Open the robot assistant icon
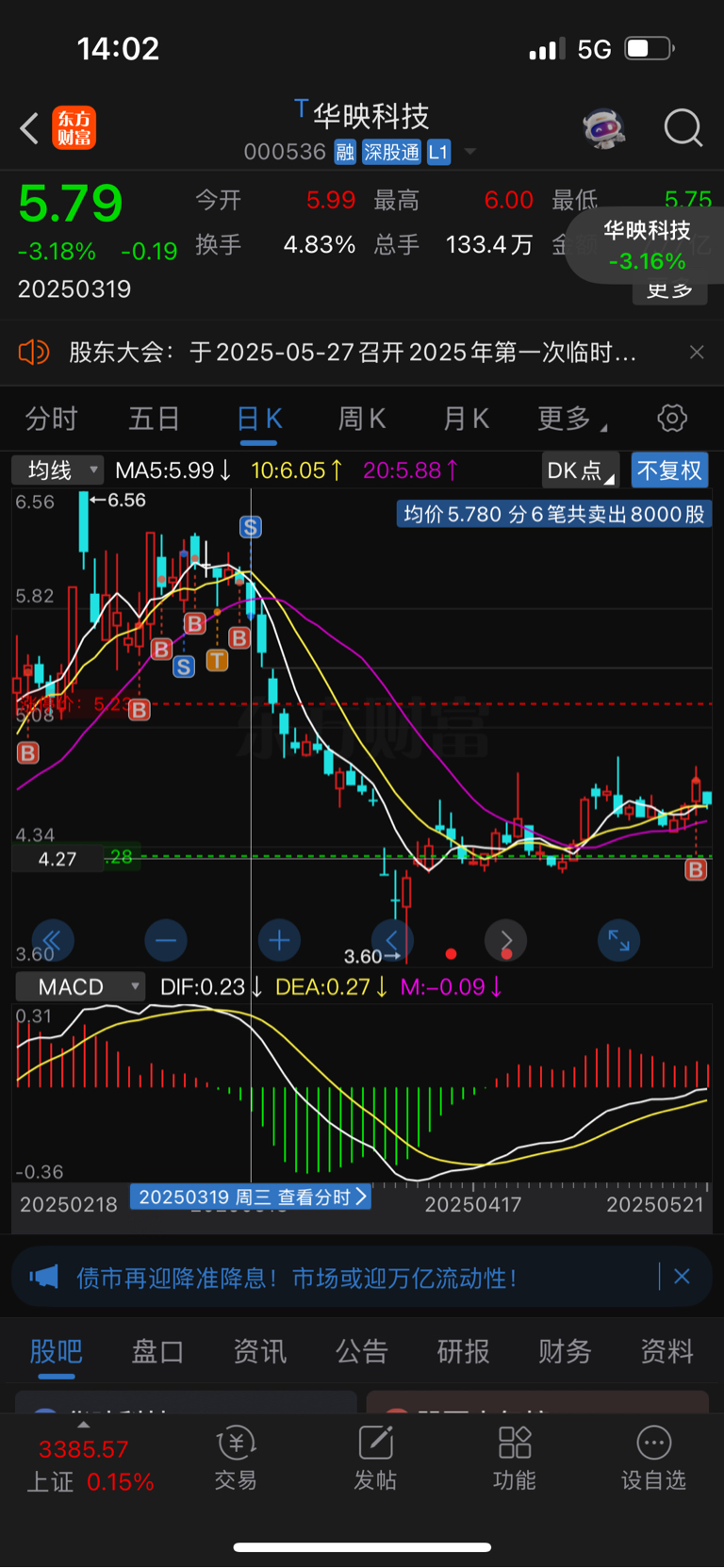The width and height of the screenshot is (724, 1568). tap(604, 127)
